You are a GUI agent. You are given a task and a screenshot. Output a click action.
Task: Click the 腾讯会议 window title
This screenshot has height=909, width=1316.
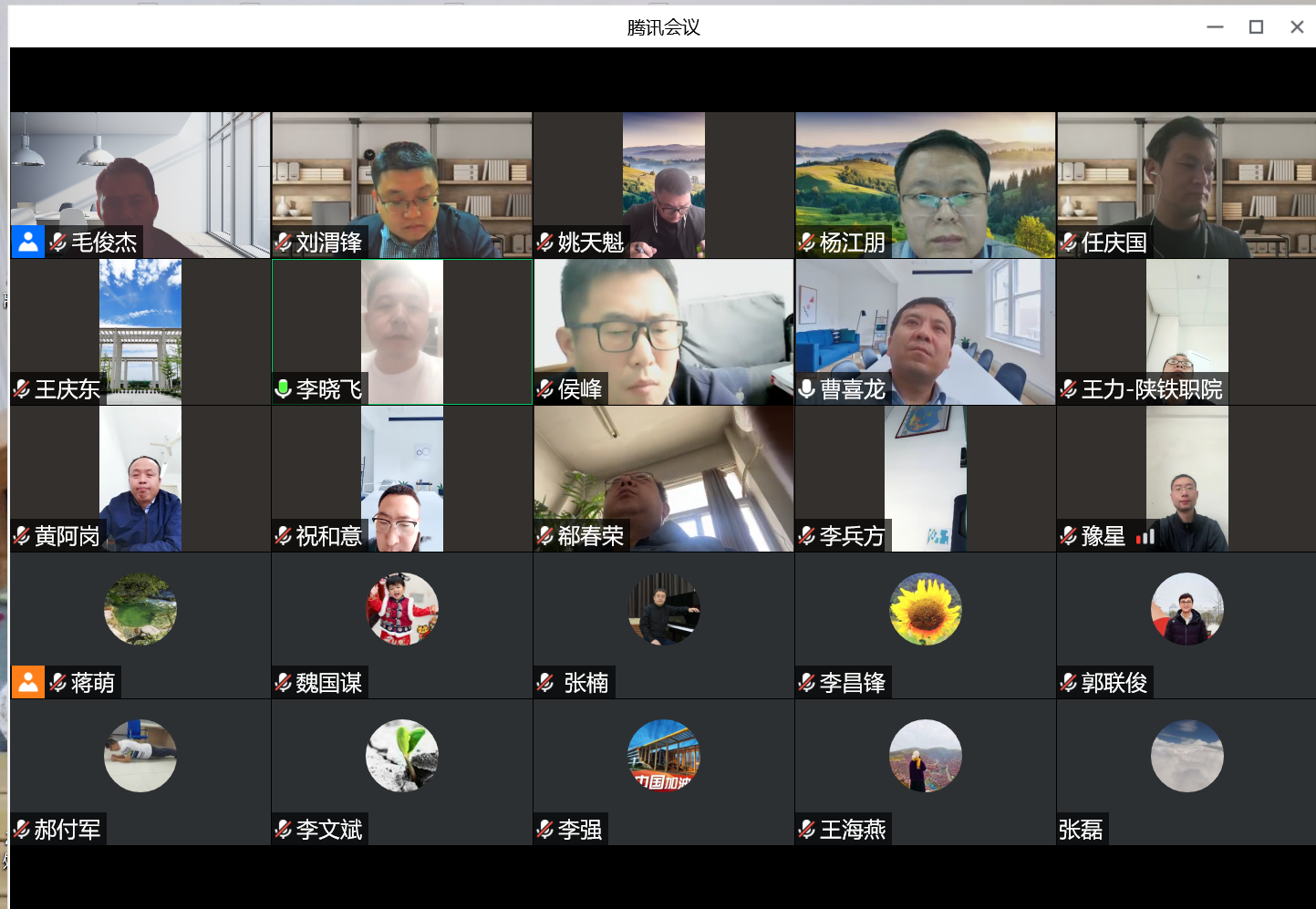point(664,27)
